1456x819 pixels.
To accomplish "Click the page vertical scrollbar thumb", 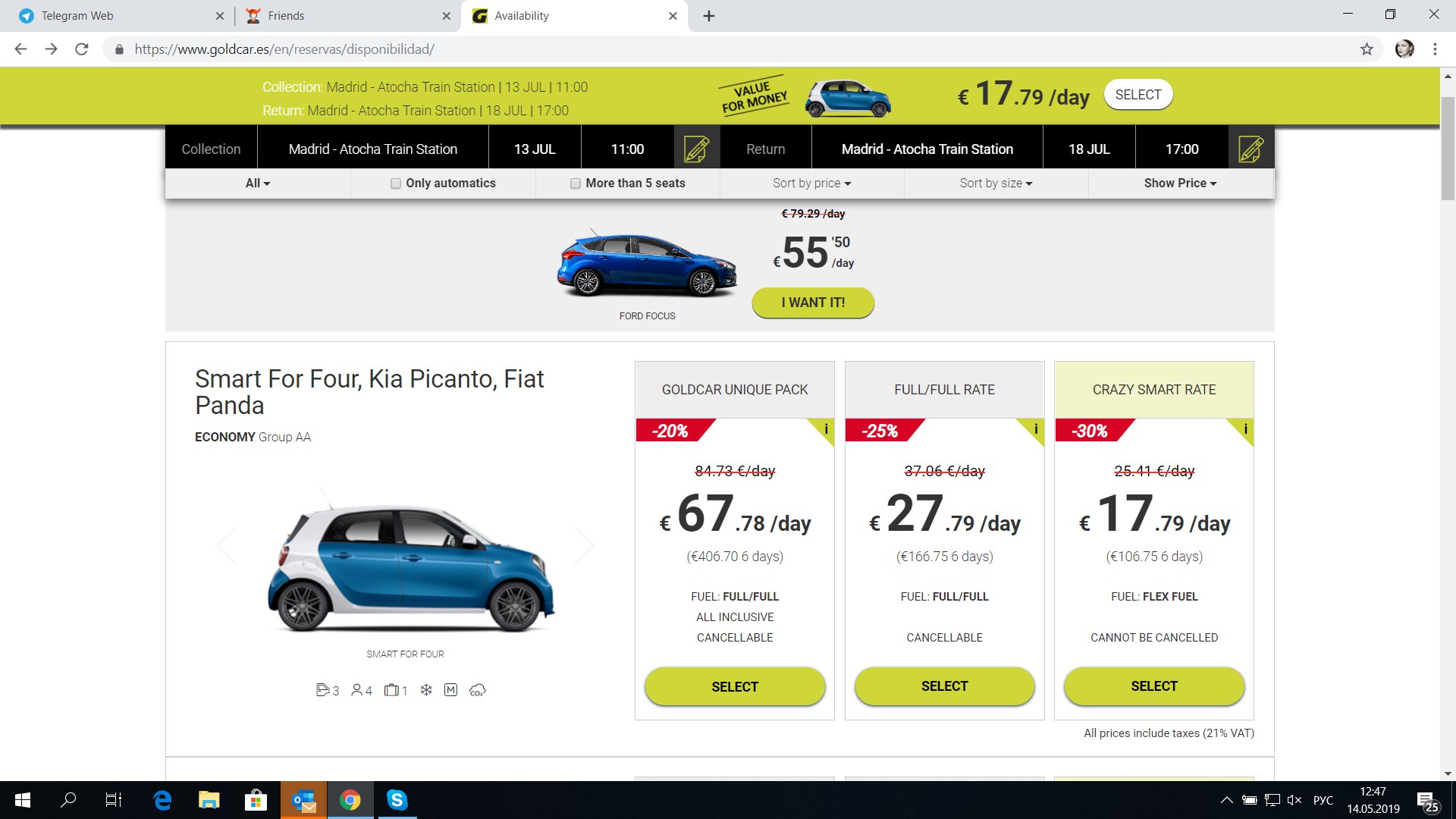I will click(1448, 149).
